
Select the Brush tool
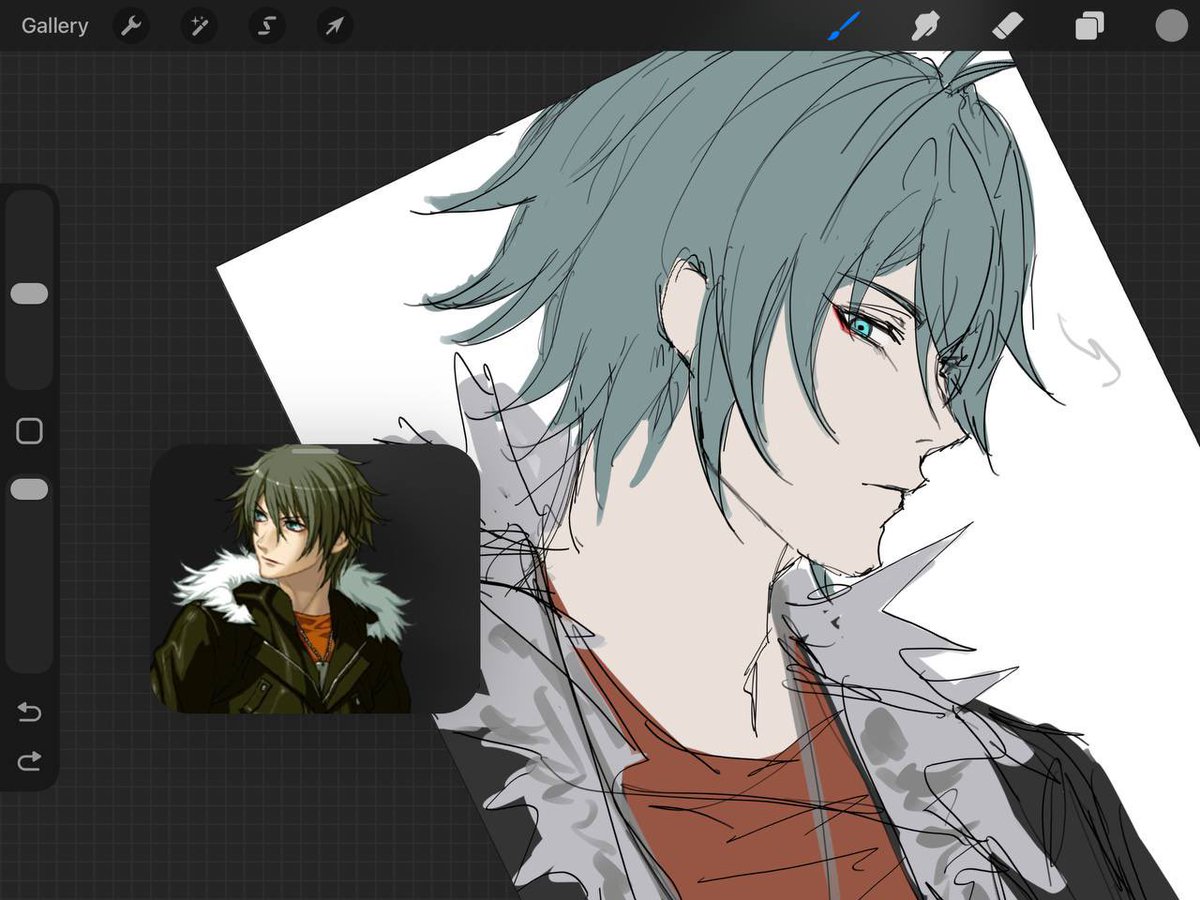click(x=844, y=26)
